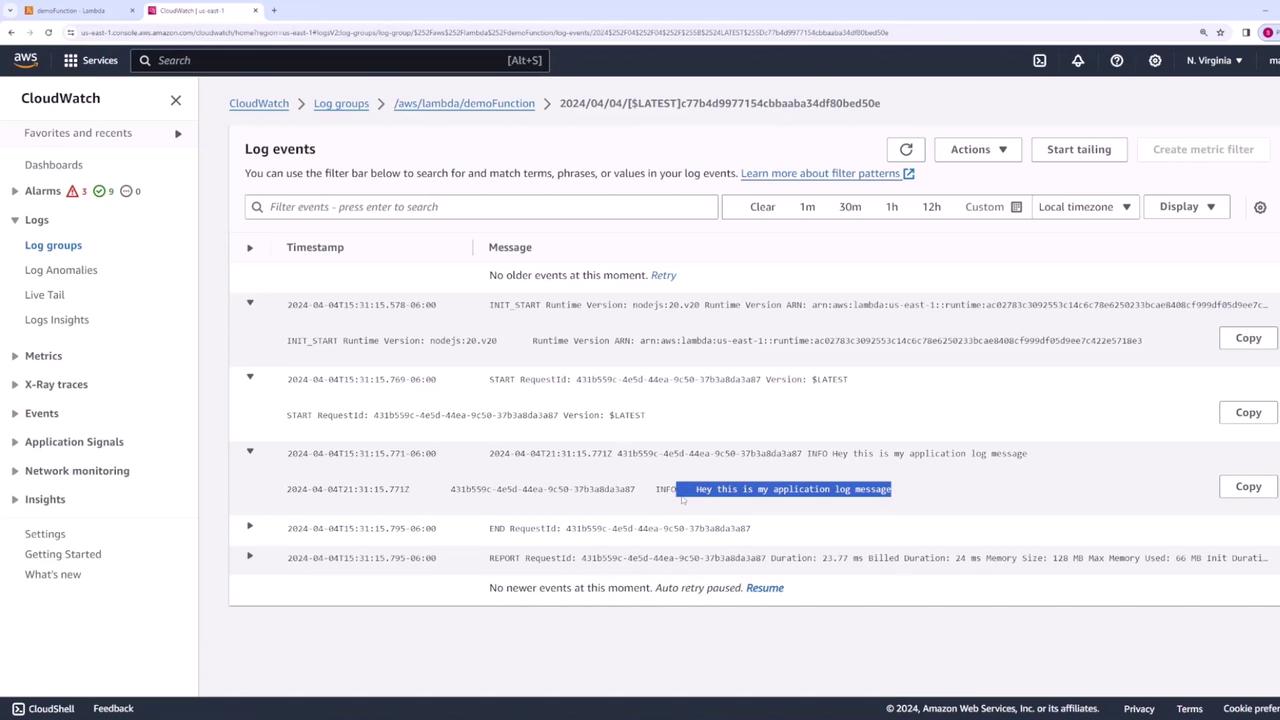The width and height of the screenshot is (1280, 720).
Task: Click the CloudShell icon in the footer
Action: click(x=18, y=709)
